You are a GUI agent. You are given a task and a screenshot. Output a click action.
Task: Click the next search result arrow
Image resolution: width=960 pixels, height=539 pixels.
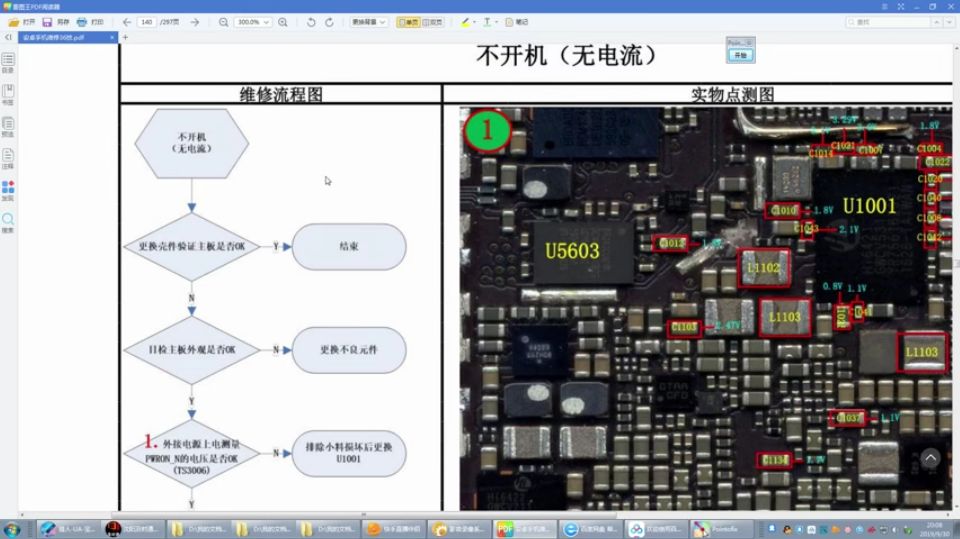point(949,22)
